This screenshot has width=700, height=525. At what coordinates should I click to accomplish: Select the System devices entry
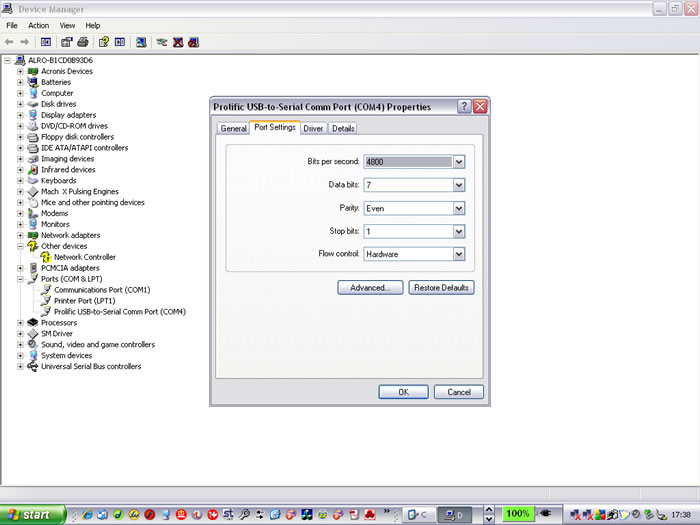click(x=67, y=356)
